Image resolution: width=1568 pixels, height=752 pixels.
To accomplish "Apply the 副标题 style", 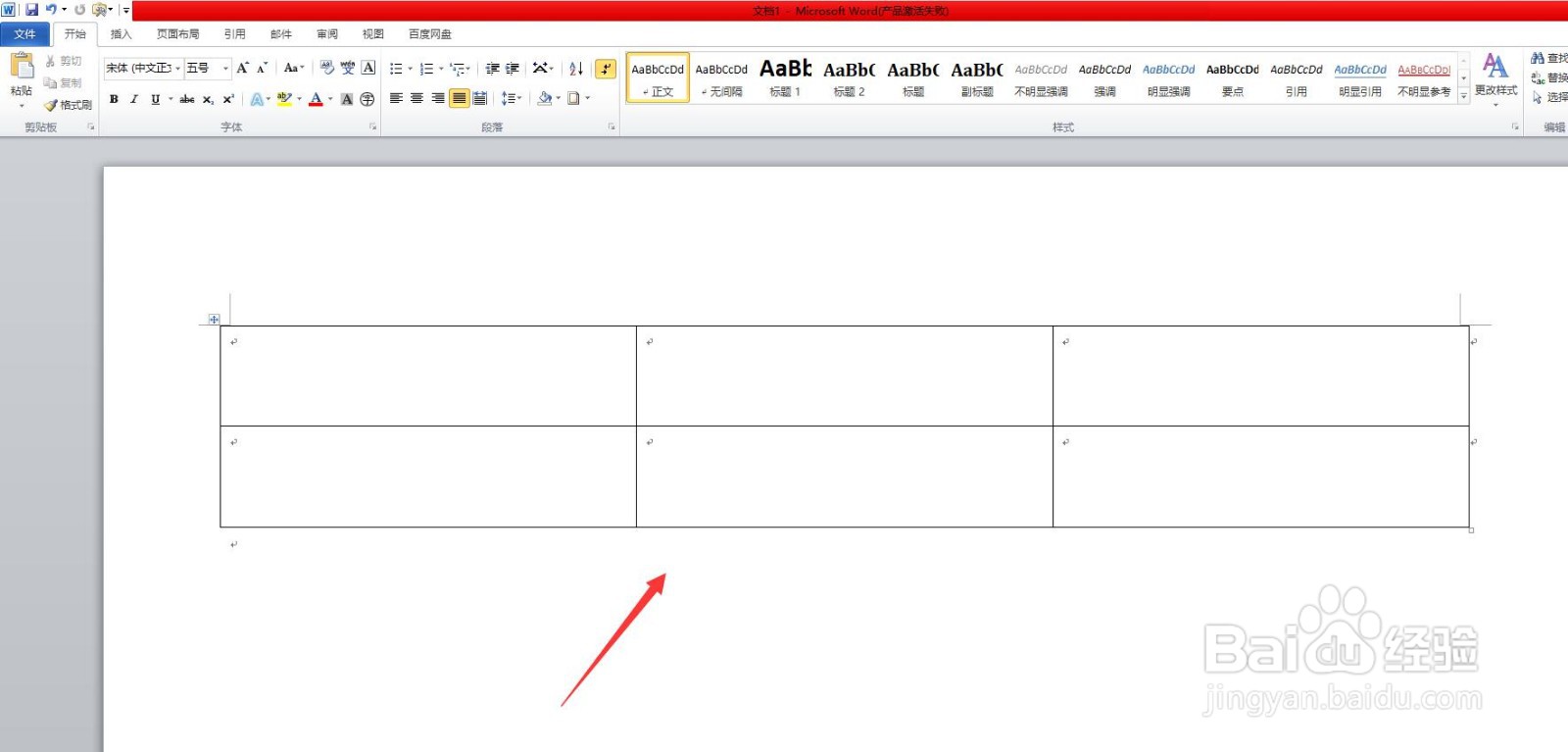I will pos(977,77).
